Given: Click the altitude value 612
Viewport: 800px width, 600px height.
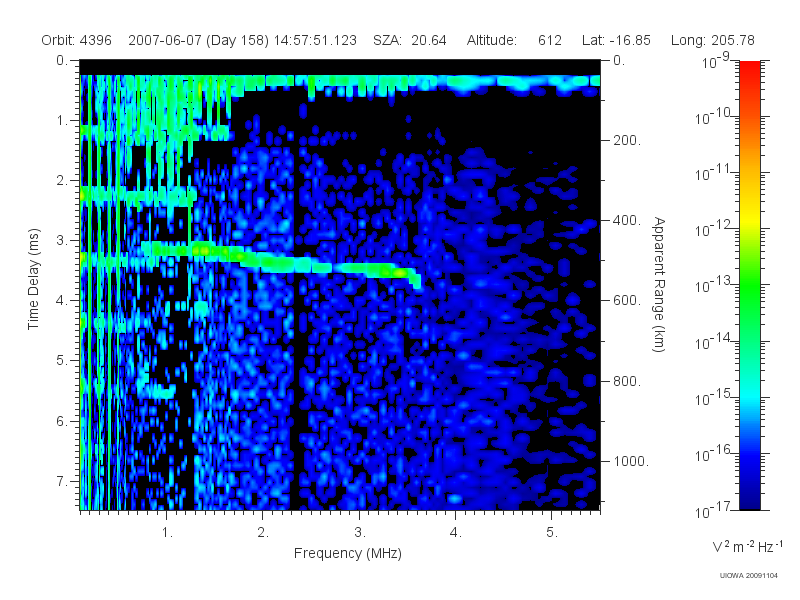Looking at the screenshot, I should pos(549,40).
